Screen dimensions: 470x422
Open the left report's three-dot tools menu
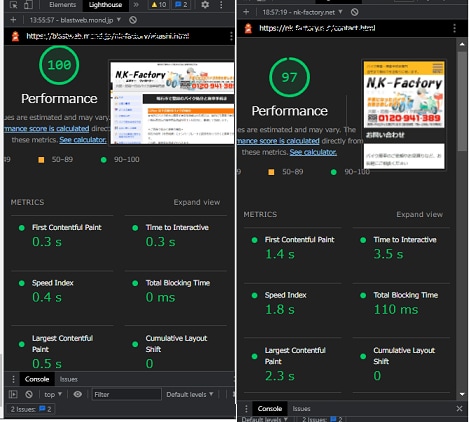click(x=231, y=36)
